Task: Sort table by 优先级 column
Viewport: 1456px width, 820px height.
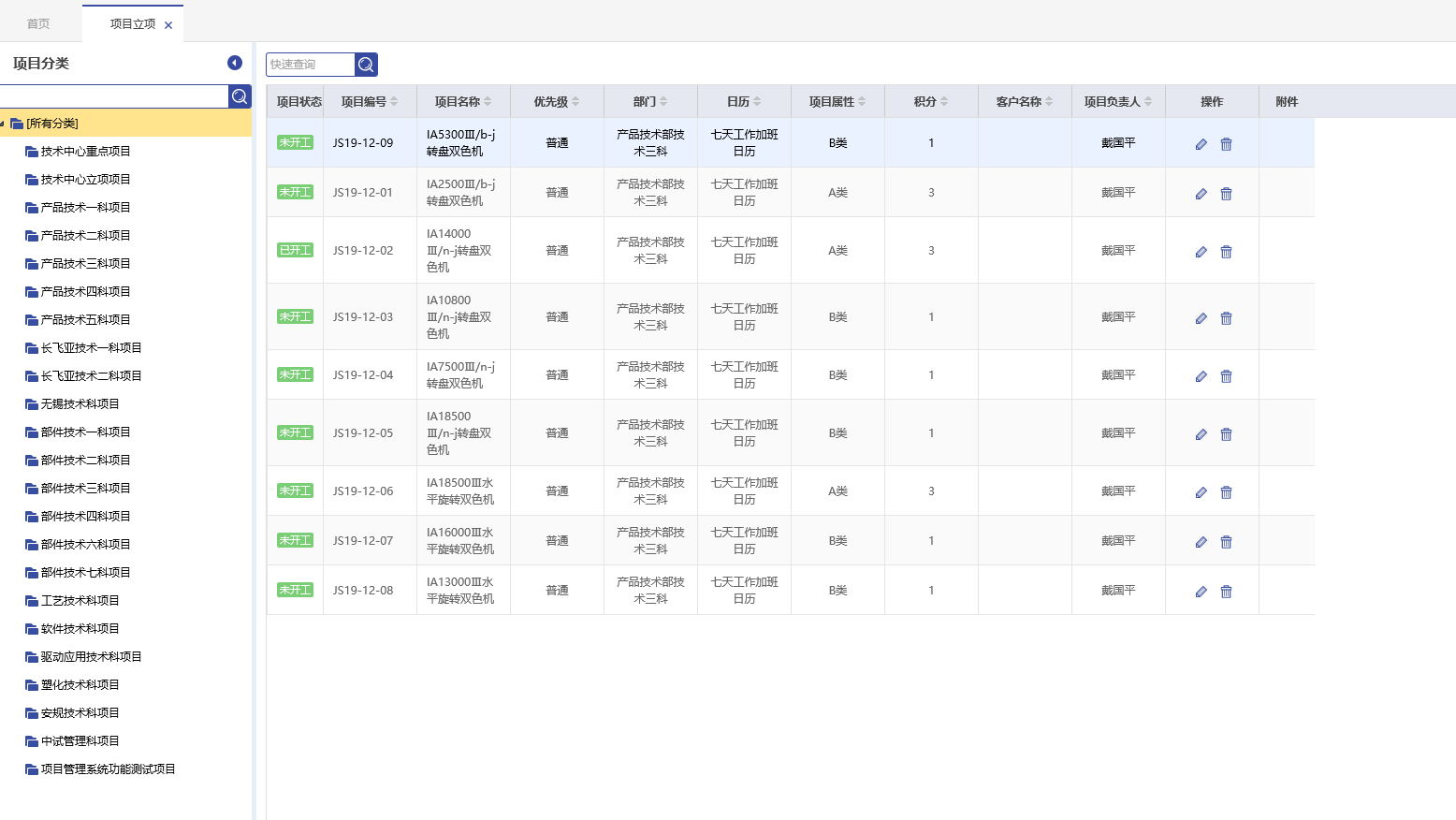Action: tap(556, 102)
